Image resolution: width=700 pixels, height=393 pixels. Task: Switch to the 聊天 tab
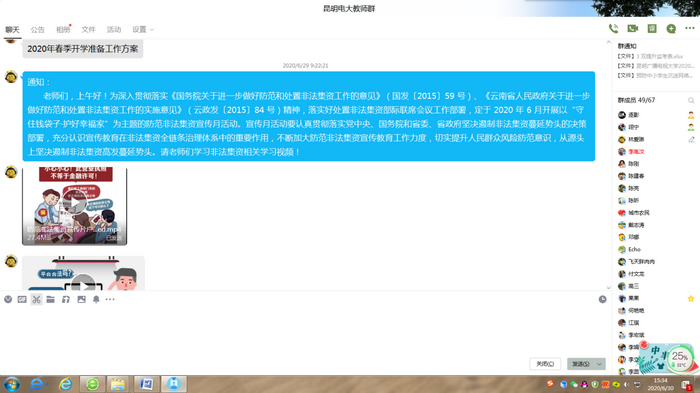[12, 29]
